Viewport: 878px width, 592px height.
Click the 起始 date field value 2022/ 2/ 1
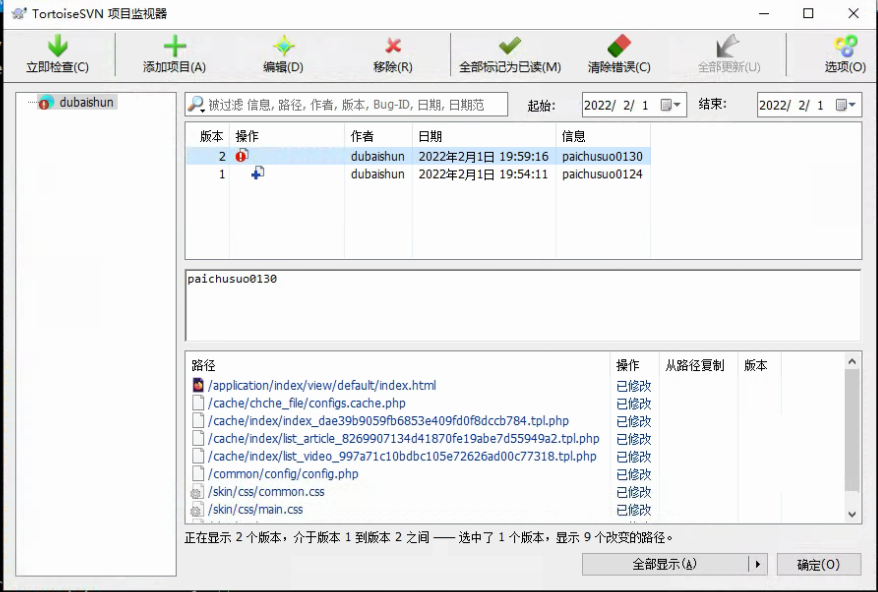click(617, 105)
